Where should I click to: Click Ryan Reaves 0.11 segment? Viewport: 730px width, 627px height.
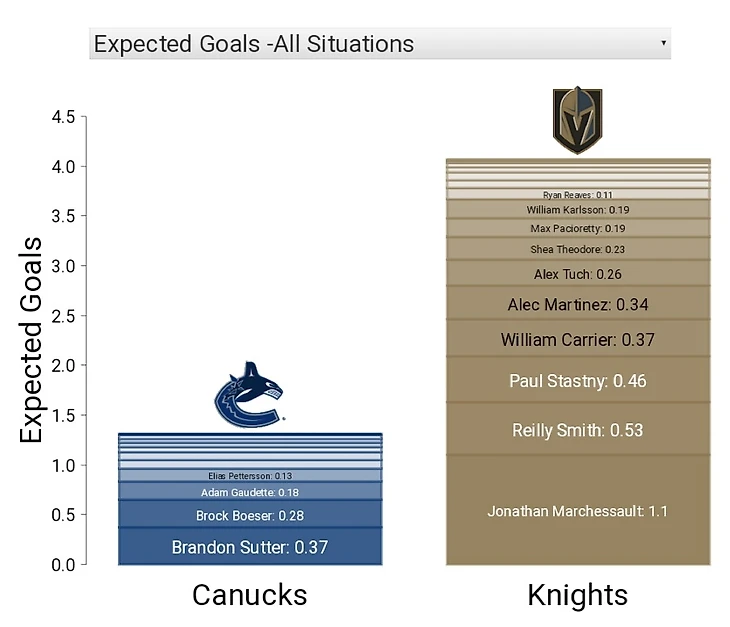[x=577, y=194]
